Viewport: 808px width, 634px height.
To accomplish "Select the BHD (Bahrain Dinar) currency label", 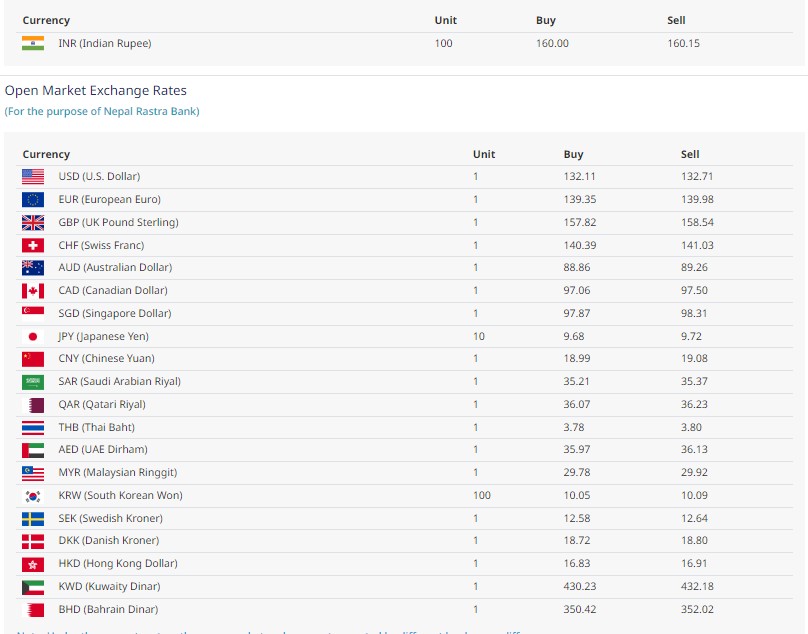I will tap(108, 609).
